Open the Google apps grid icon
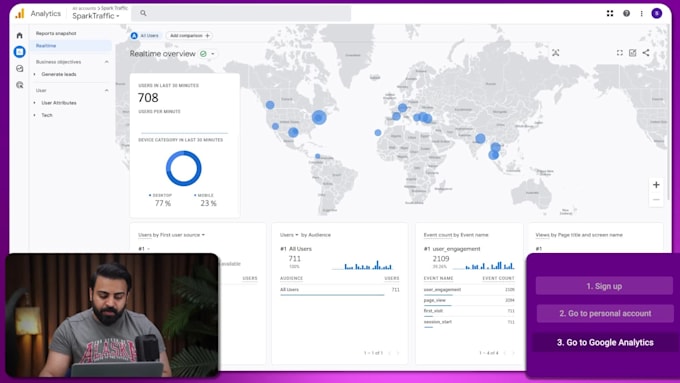680x383 pixels. pyautogui.click(x=610, y=13)
